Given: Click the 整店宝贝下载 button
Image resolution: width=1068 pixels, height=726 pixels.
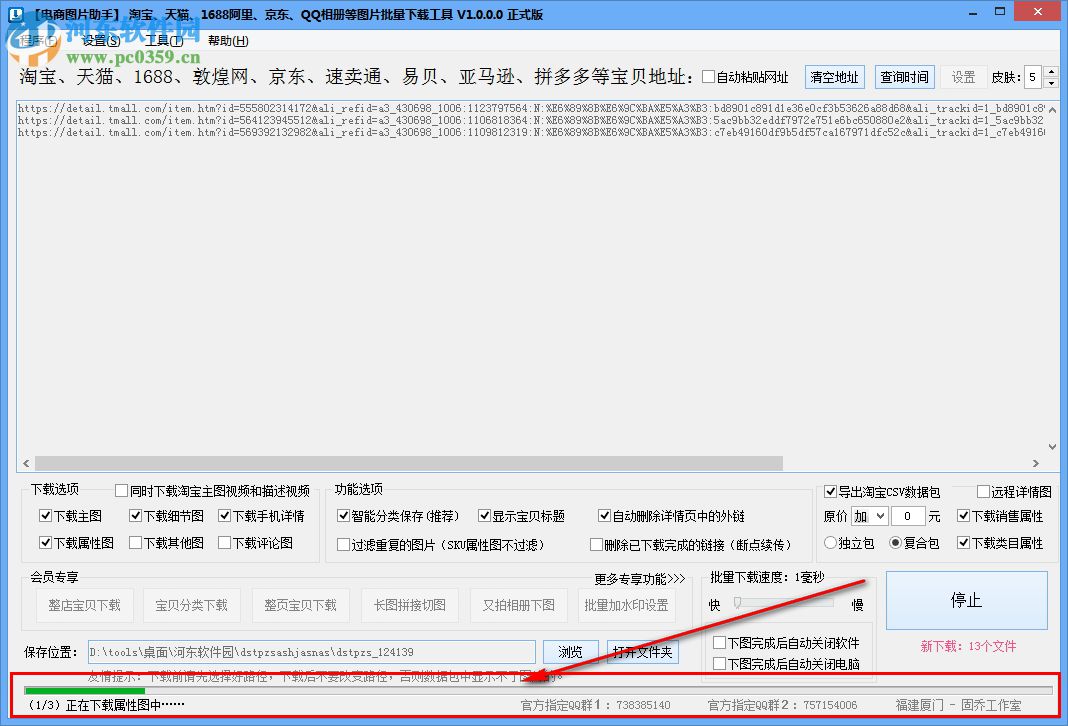Looking at the screenshot, I should click(x=84, y=605).
